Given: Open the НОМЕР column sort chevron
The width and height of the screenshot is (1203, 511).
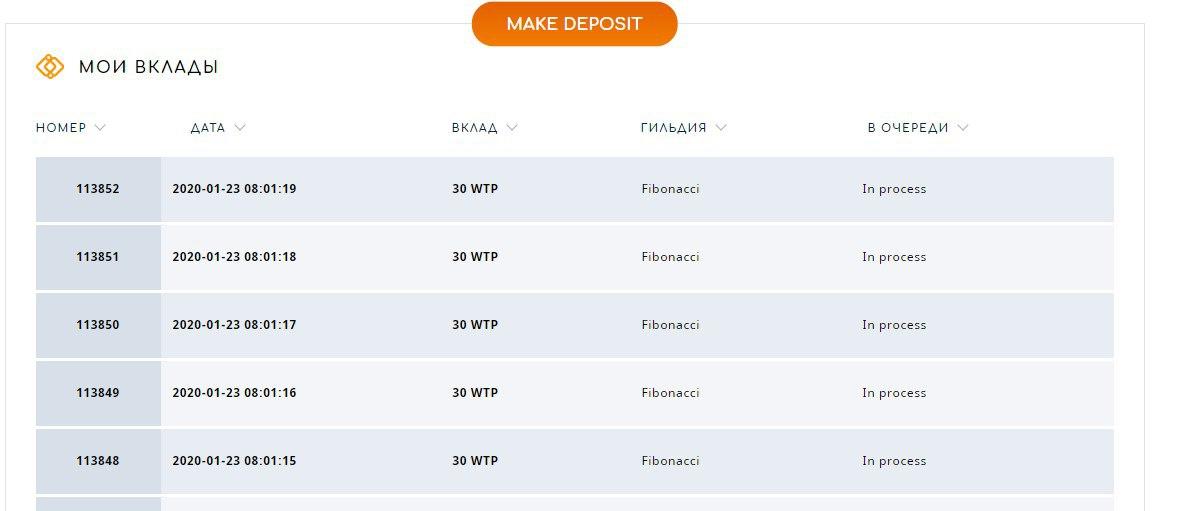Looking at the screenshot, I should pyautogui.click(x=99, y=128).
